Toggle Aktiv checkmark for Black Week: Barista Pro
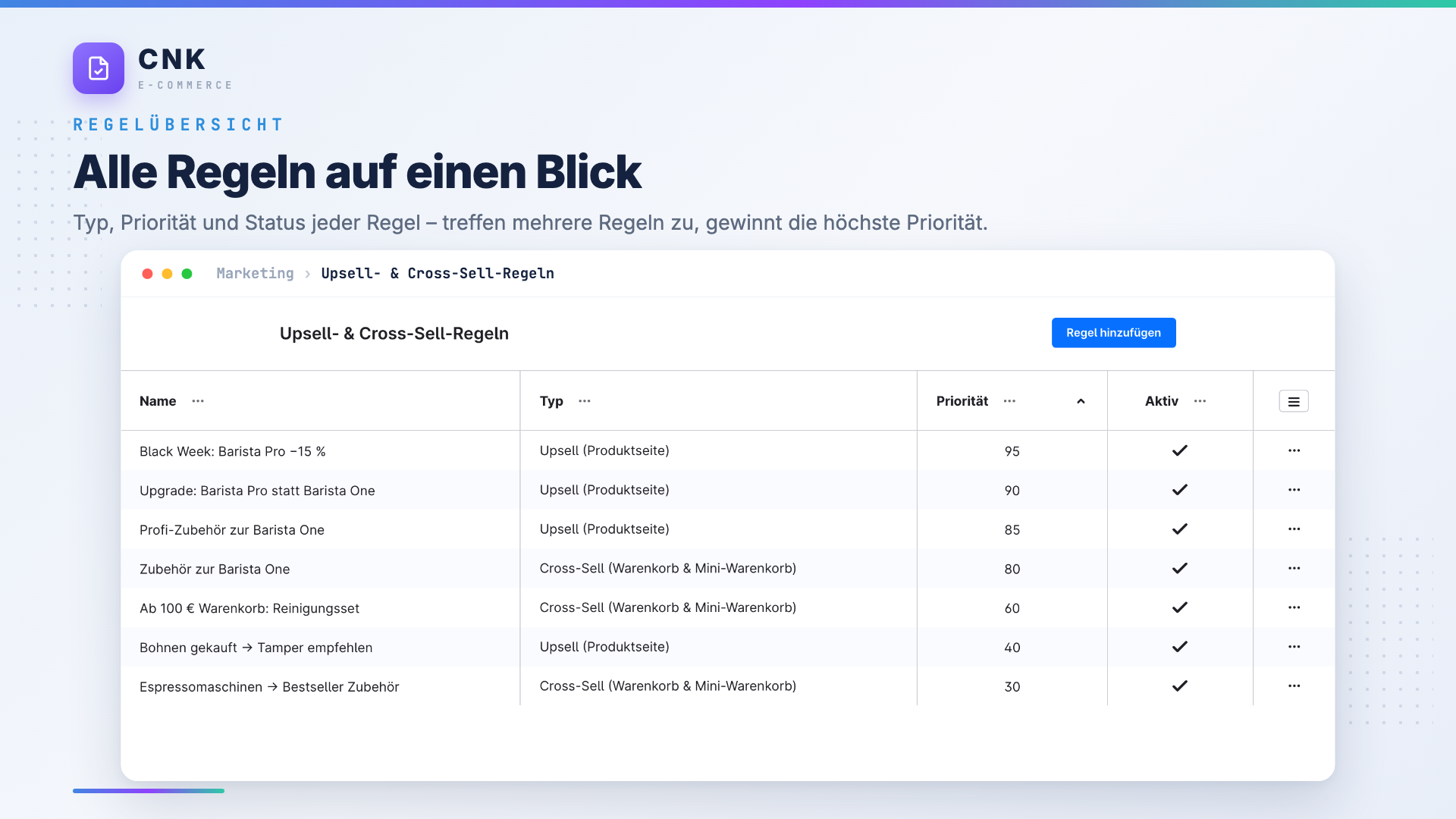This screenshot has width=1456, height=819. [x=1180, y=450]
